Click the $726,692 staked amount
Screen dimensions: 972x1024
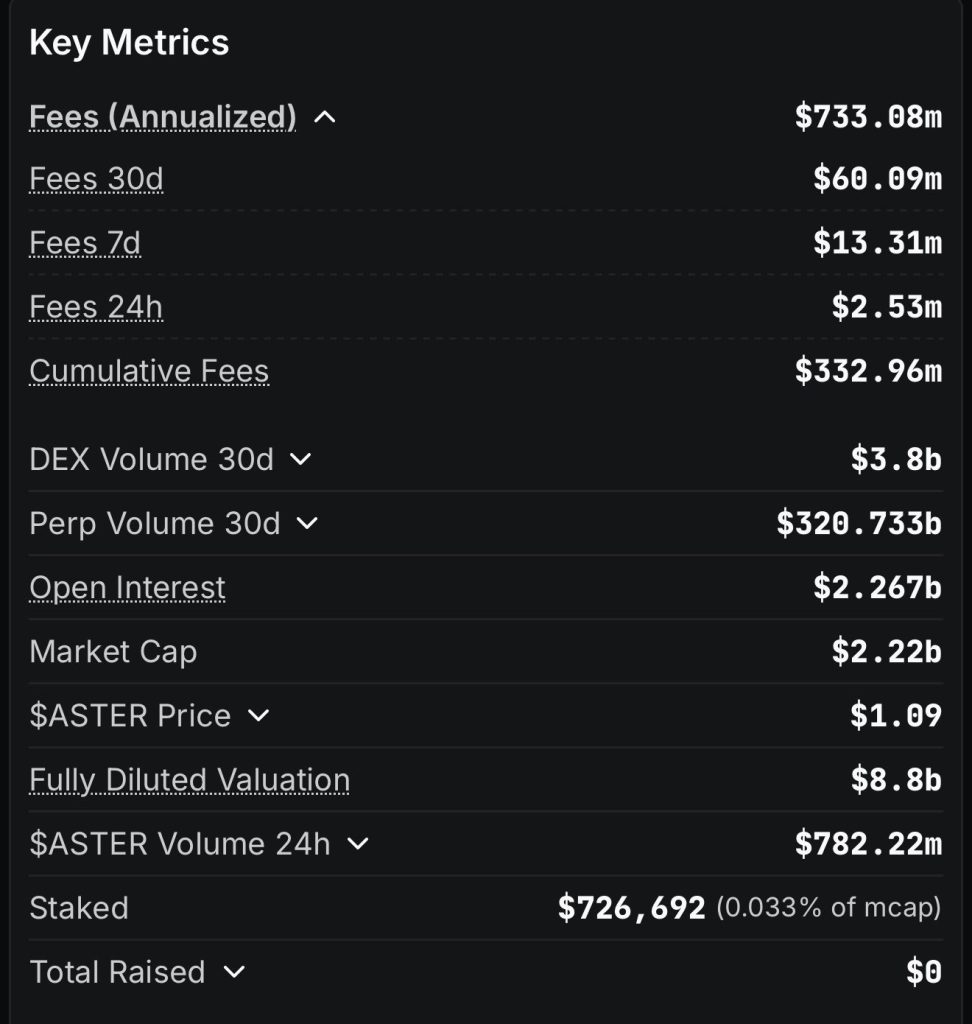pyautogui.click(x=632, y=908)
